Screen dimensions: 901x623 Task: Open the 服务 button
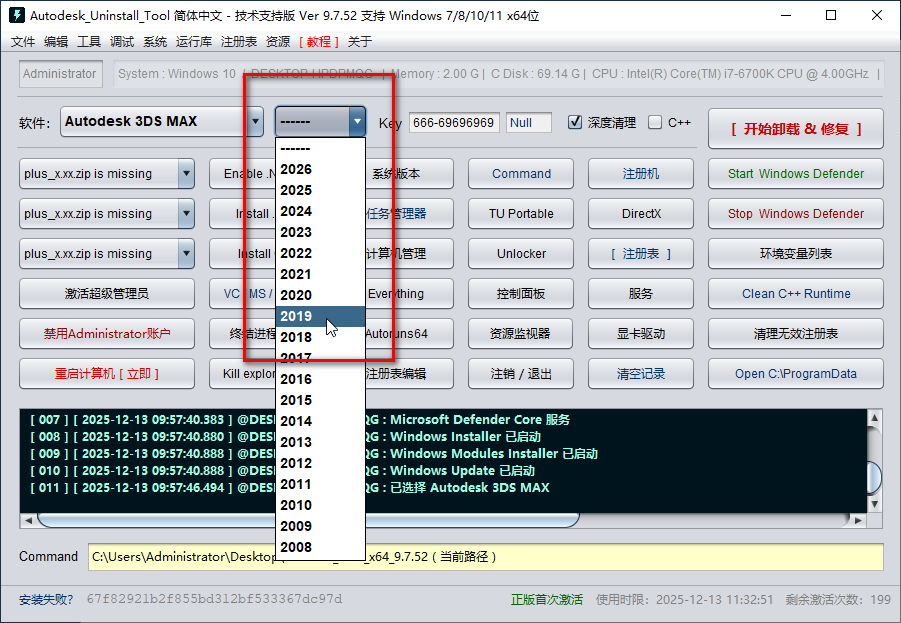click(x=641, y=294)
